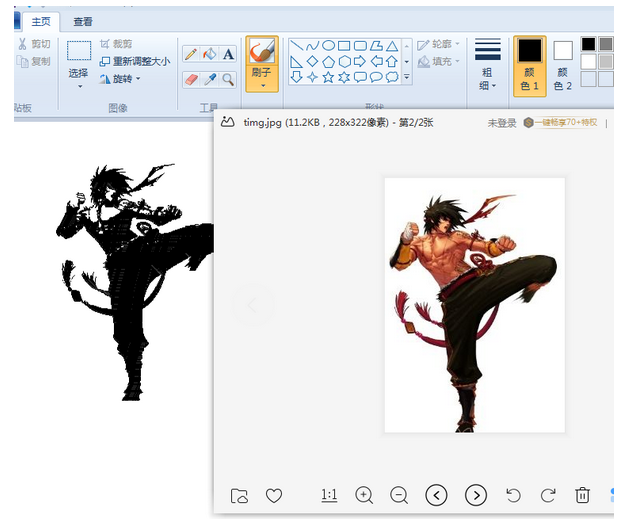This screenshot has width=622, height=520.
Task: Open the line thickness dropdown
Action: pos(488,64)
